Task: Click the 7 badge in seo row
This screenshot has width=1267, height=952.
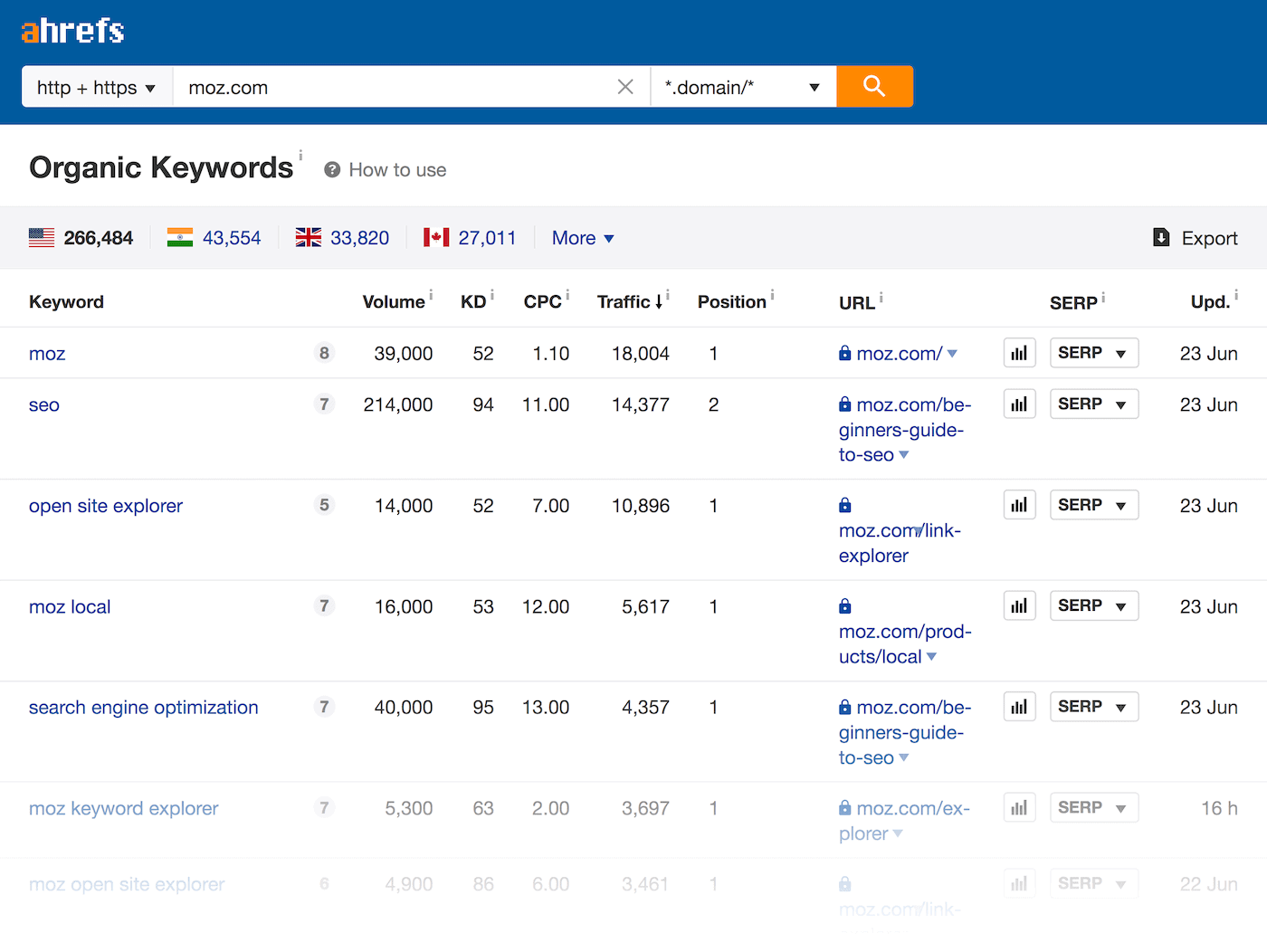Action: 324,405
